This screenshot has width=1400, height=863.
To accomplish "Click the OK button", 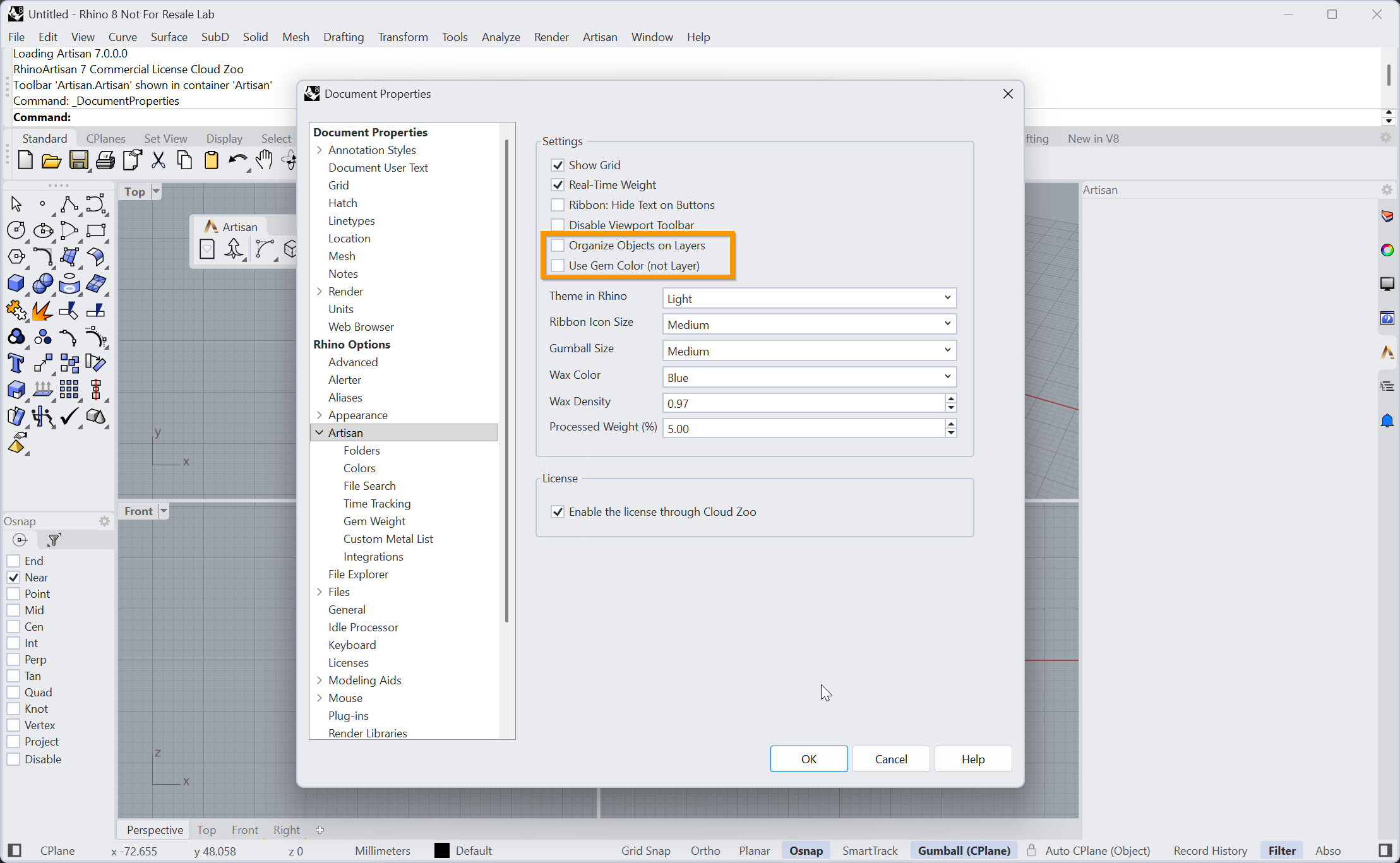I will pyautogui.click(x=809, y=759).
